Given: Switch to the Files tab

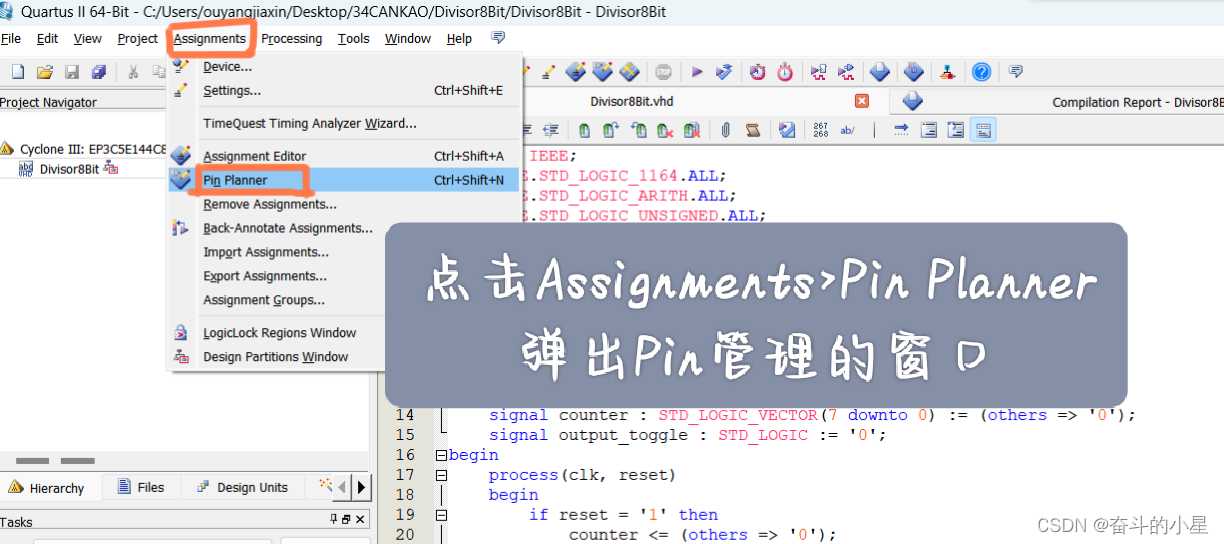Looking at the screenshot, I should pyautogui.click(x=141, y=488).
